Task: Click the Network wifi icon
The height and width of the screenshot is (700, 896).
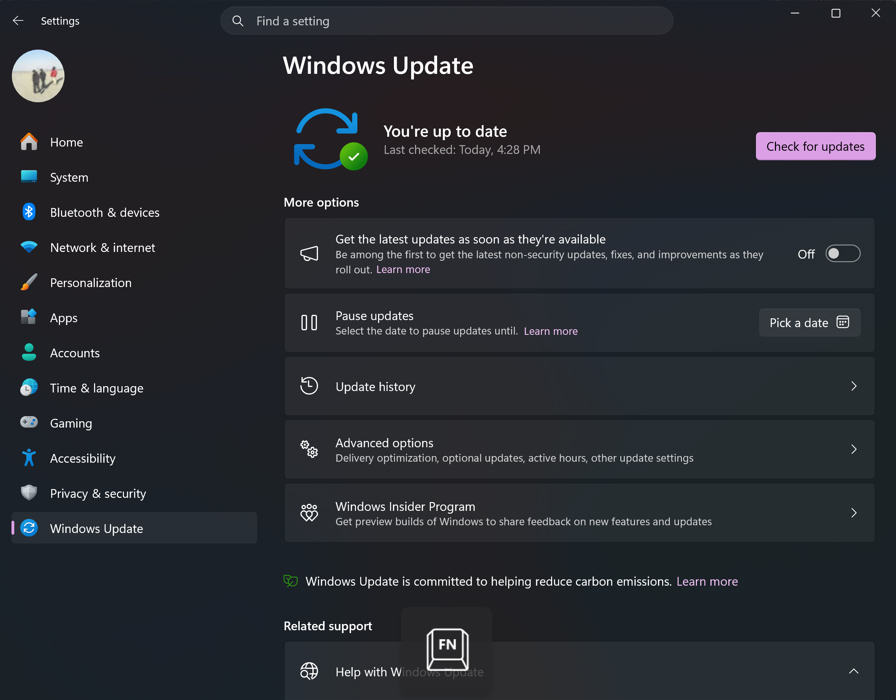Action: [x=29, y=247]
